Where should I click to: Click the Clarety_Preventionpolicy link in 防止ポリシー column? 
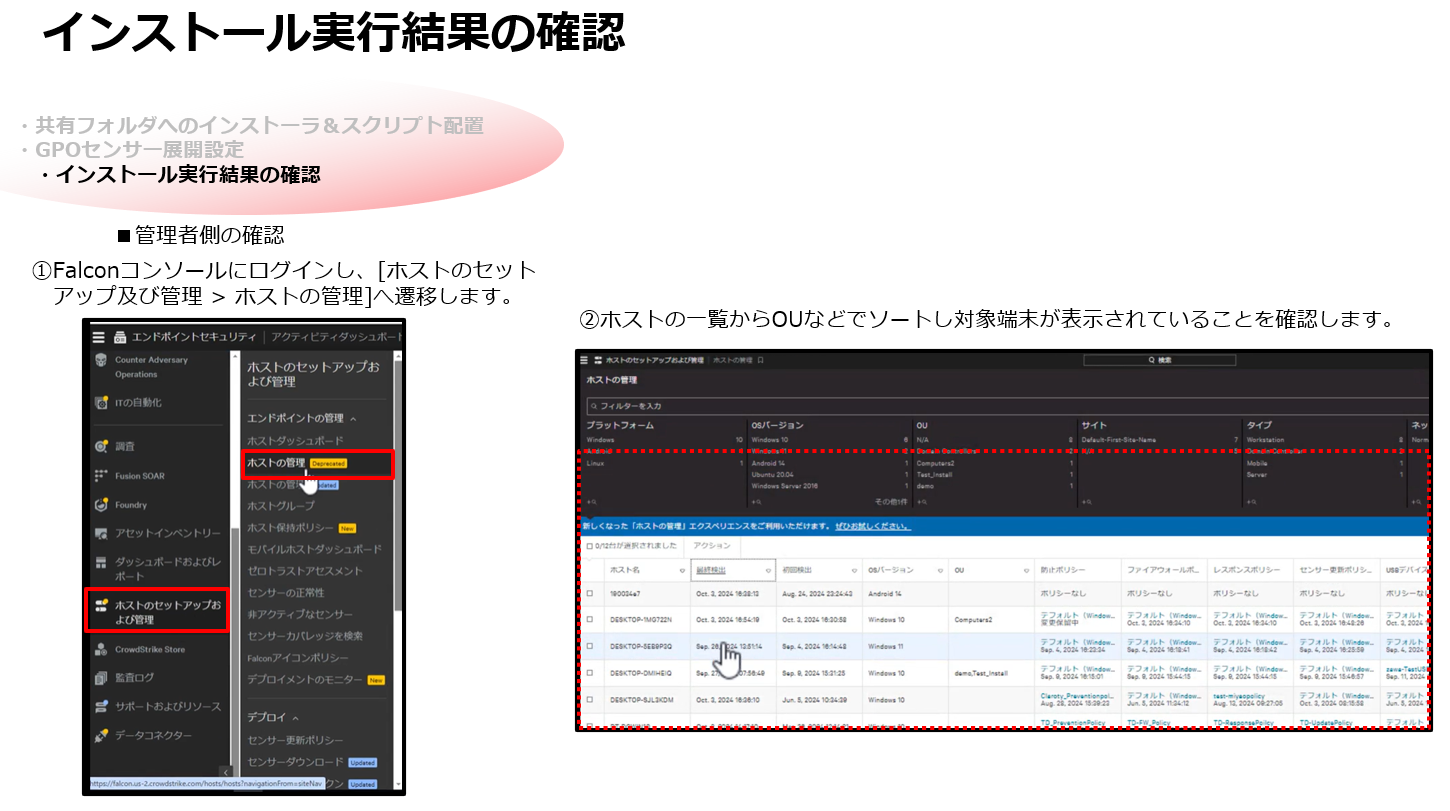(1077, 695)
